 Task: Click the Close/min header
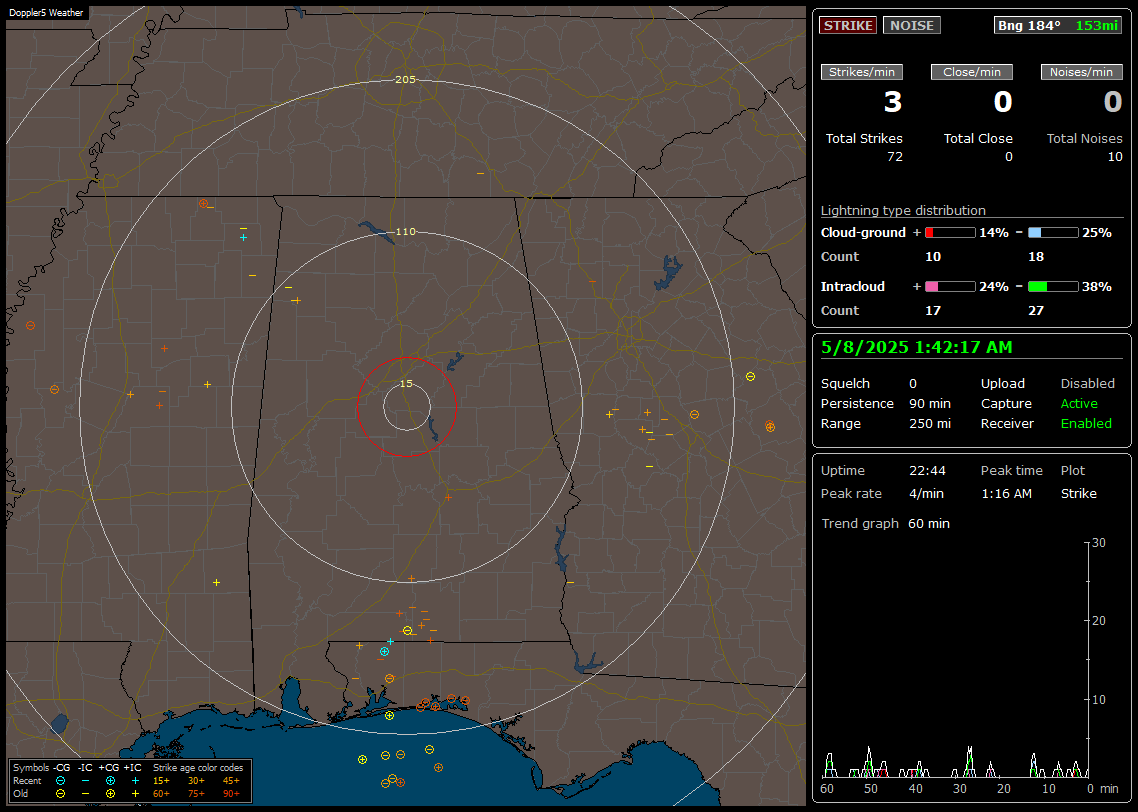(x=972, y=72)
